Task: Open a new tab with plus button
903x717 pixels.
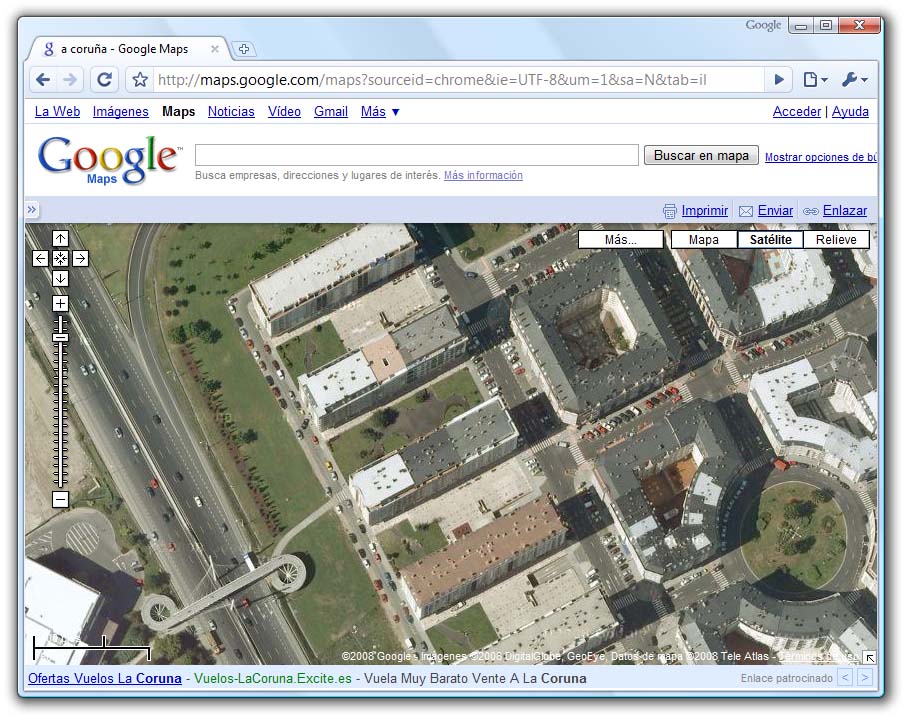Action: click(x=244, y=49)
